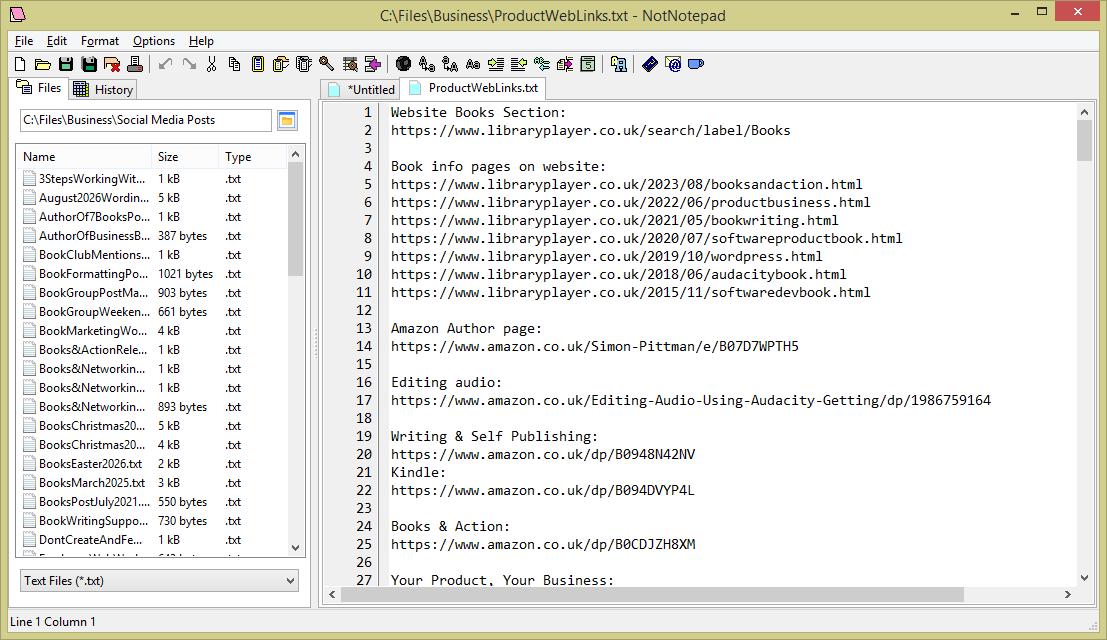
Task: Click editor vertical scrollbar down arrow
Action: click(x=1084, y=578)
